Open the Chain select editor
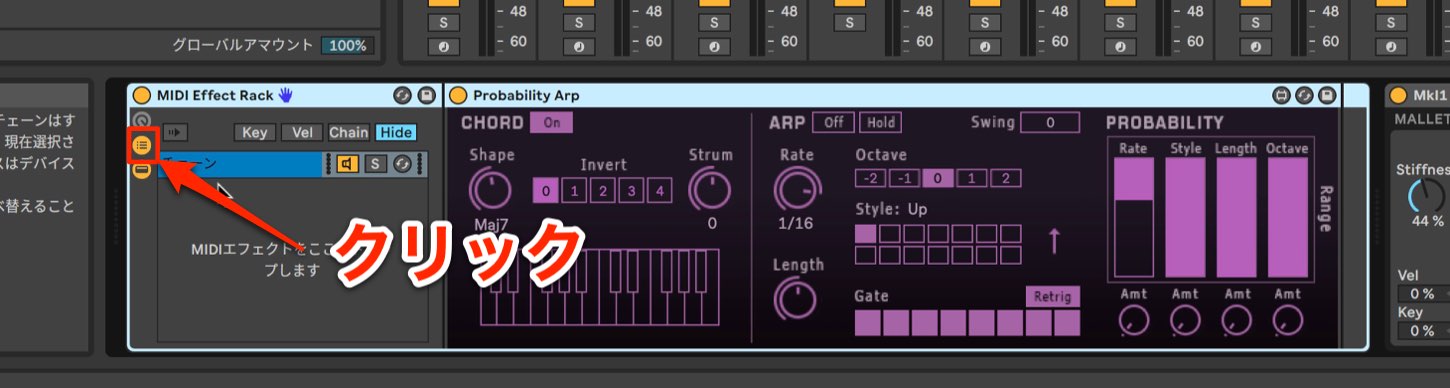The image size is (1450, 388). coord(349,132)
